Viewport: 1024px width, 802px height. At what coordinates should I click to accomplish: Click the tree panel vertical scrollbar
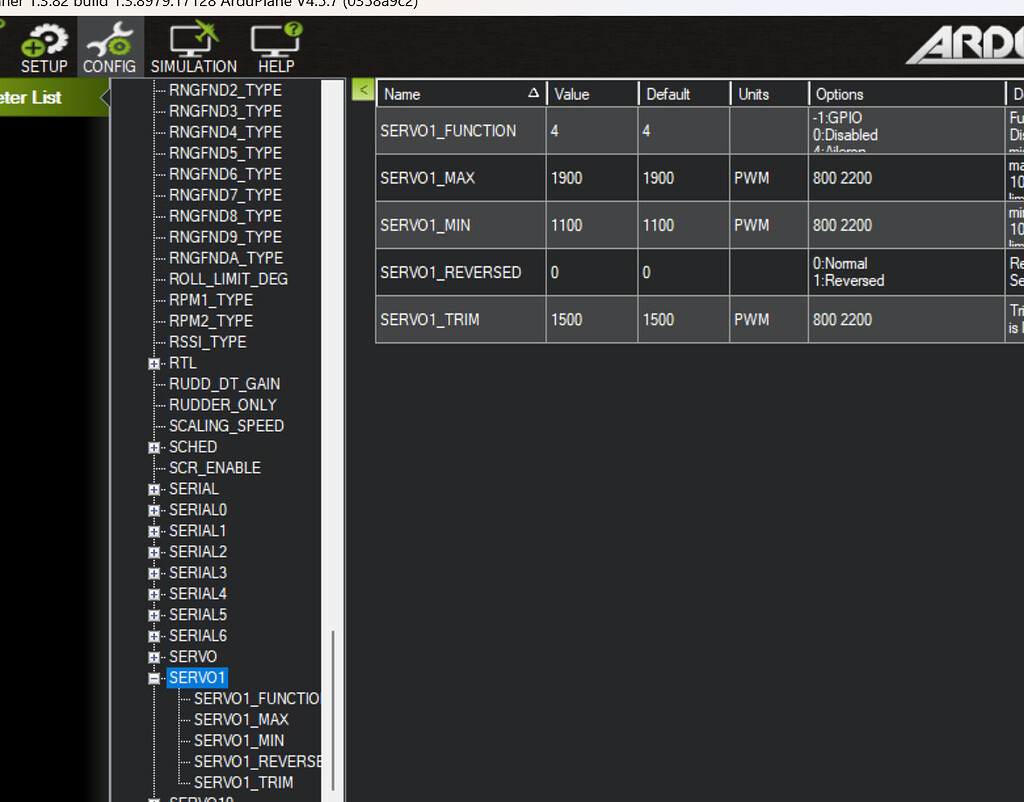[x=333, y=700]
